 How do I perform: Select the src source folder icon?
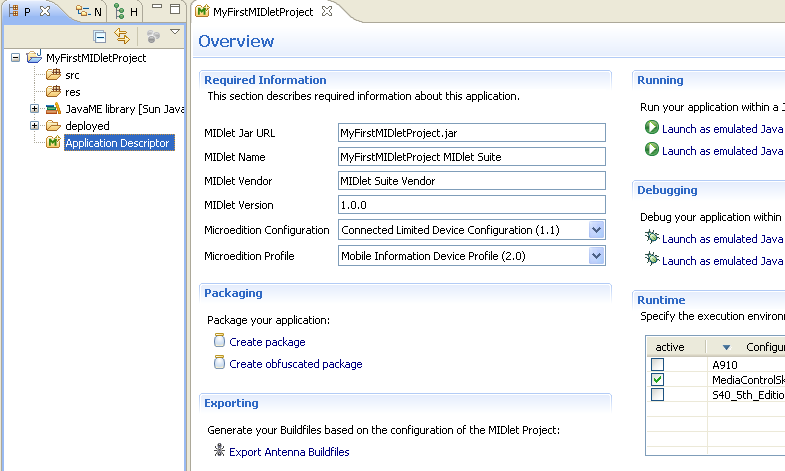click(x=54, y=75)
